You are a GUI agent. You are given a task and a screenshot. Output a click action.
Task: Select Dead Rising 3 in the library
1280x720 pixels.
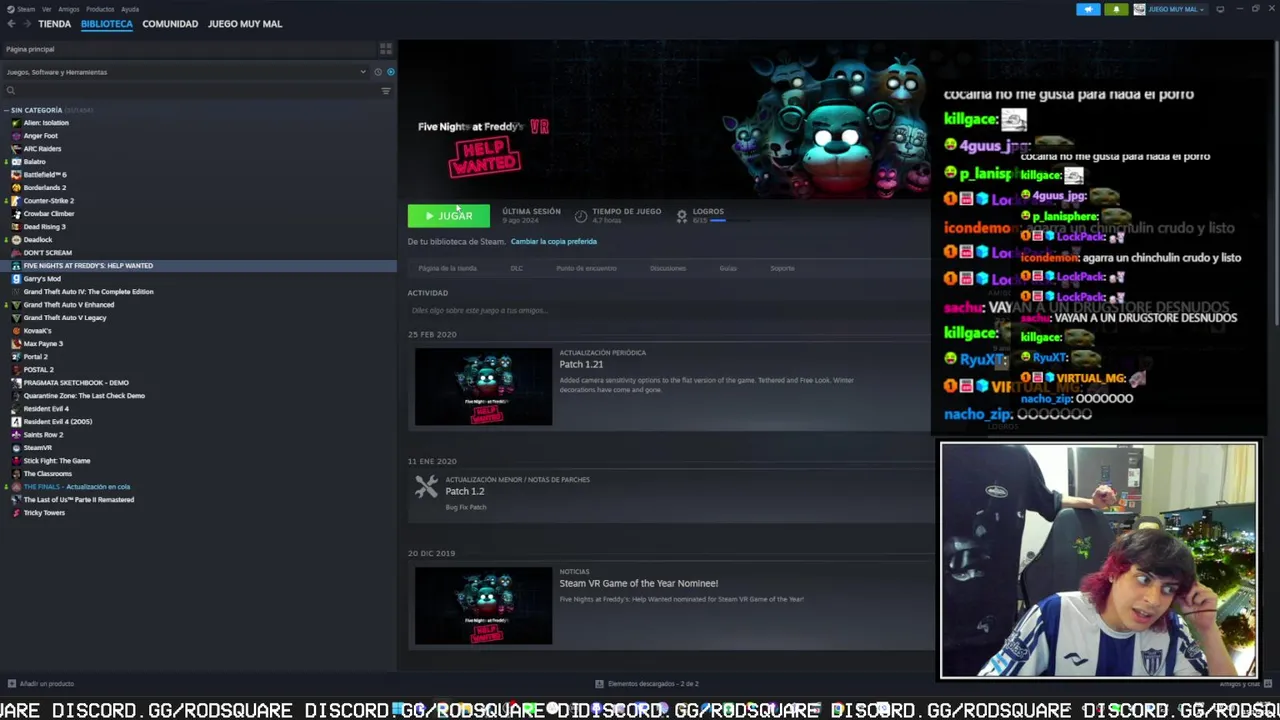click(44, 227)
